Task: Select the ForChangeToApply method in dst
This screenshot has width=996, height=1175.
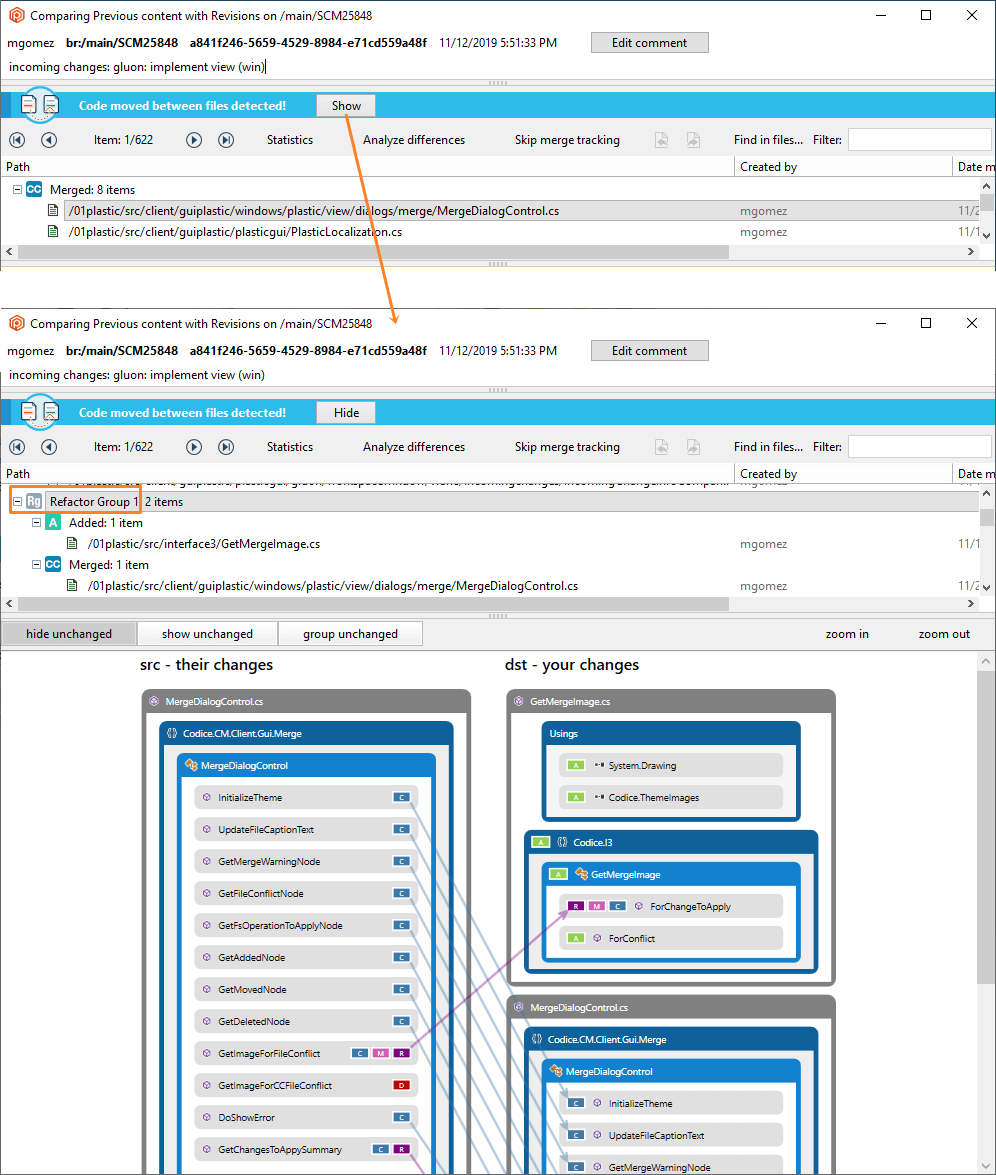Action: click(x=671, y=907)
